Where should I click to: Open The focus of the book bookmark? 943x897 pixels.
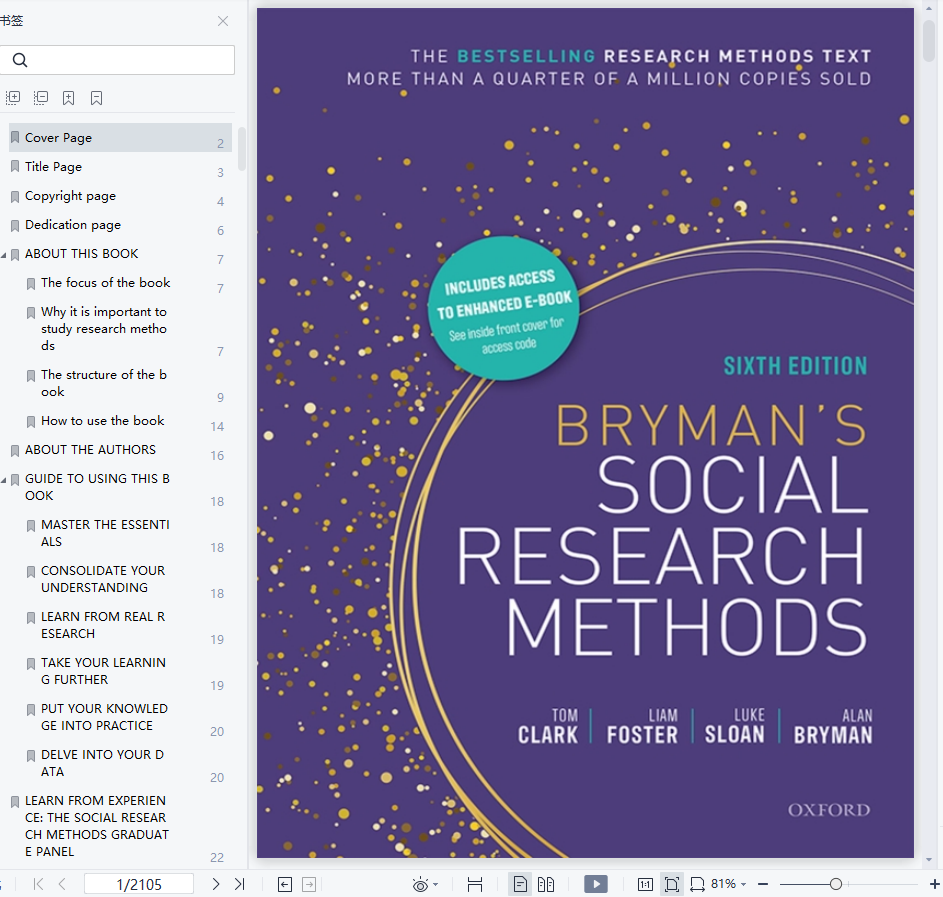(105, 283)
